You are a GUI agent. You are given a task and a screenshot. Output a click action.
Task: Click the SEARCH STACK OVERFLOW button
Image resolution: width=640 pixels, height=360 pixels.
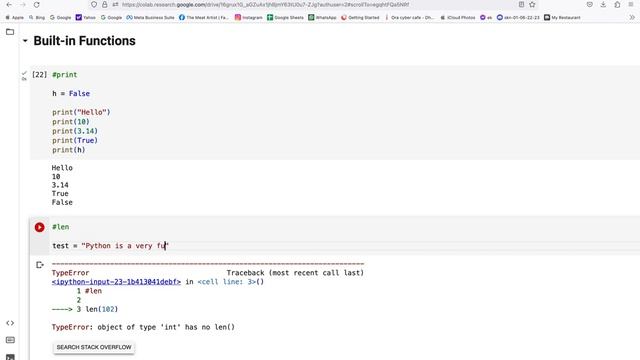coord(94,347)
